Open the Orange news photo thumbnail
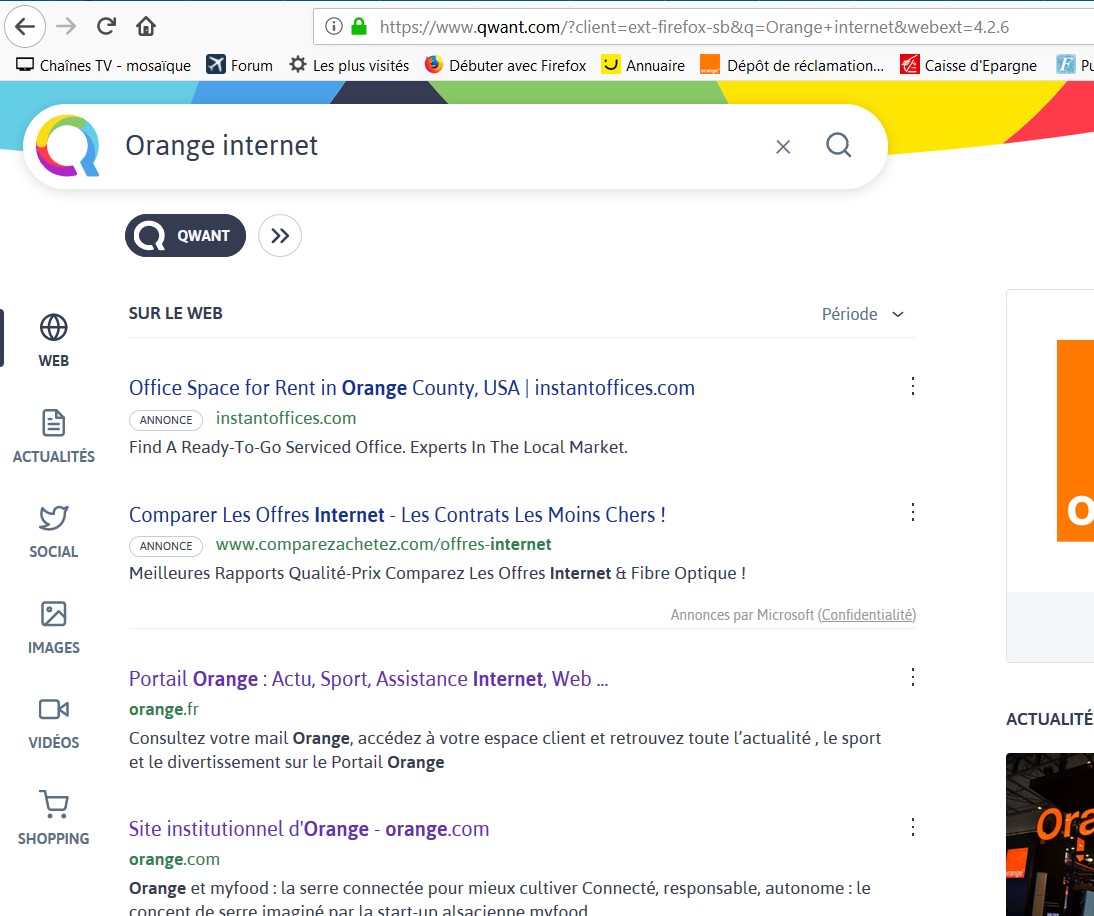1094x916 pixels. [x=1050, y=834]
